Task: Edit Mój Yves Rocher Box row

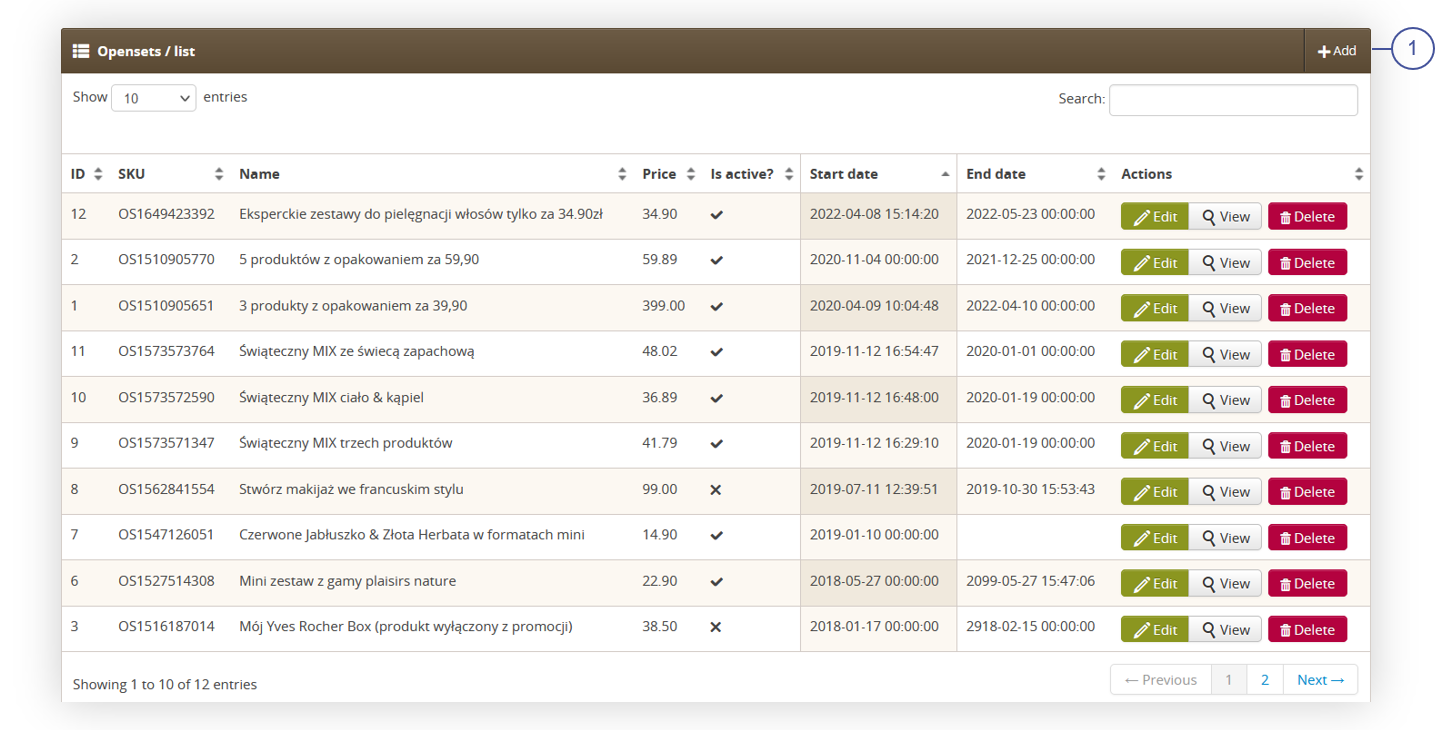Action: tap(1155, 629)
